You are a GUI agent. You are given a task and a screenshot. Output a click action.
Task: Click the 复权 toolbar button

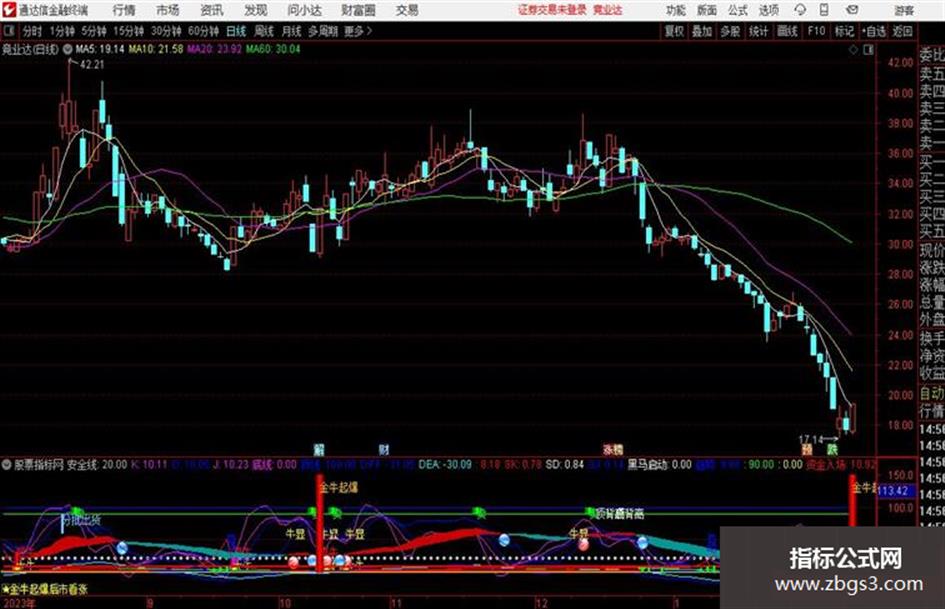click(x=674, y=31)
